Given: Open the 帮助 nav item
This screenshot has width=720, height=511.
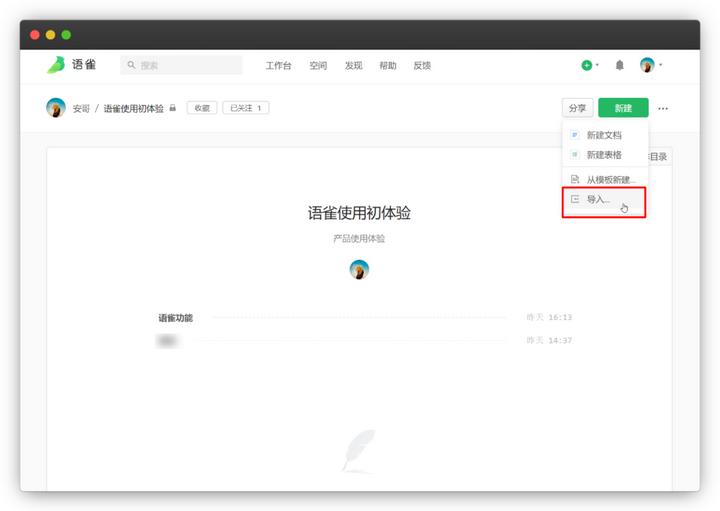Looking at the screenshot, I should (388, 66).
